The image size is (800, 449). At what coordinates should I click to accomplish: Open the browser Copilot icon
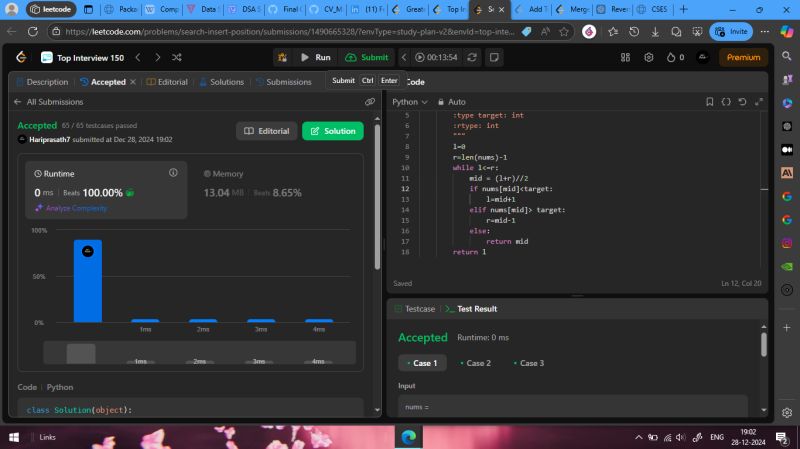pyautogui.click(x=787, y=32)
